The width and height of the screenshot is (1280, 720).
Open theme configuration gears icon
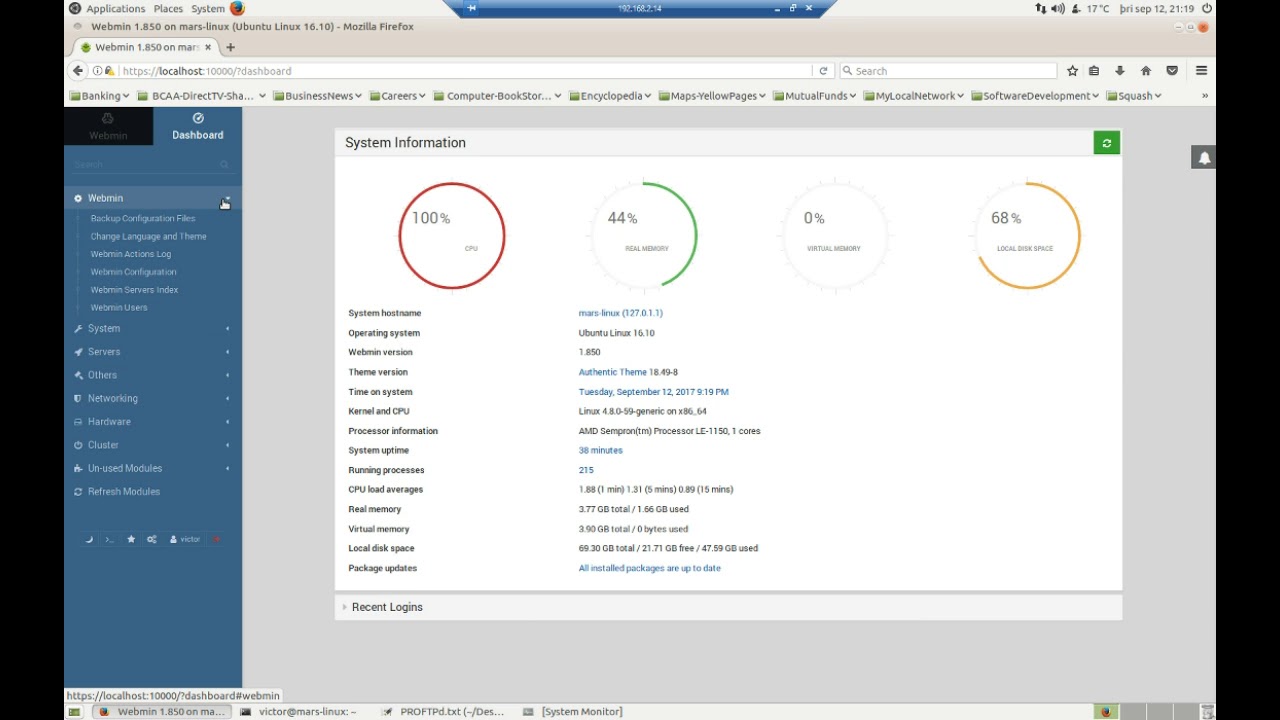(x=152, y=539)
